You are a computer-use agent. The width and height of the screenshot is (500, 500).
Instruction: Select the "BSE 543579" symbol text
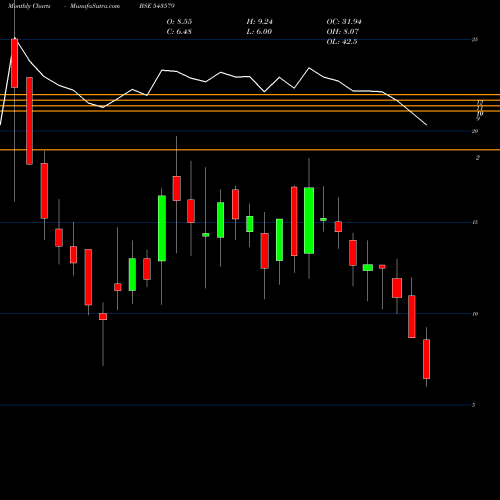point(157,6)
